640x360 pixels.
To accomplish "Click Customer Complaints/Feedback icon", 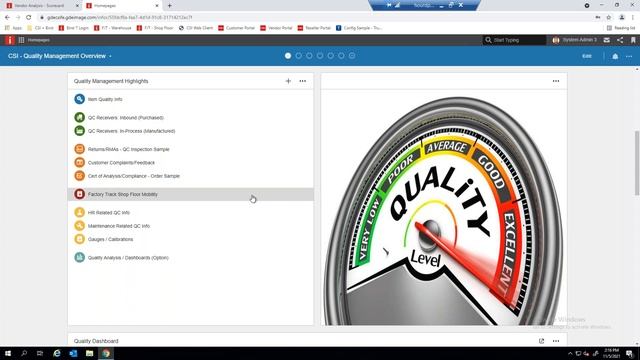I will 80,162.
